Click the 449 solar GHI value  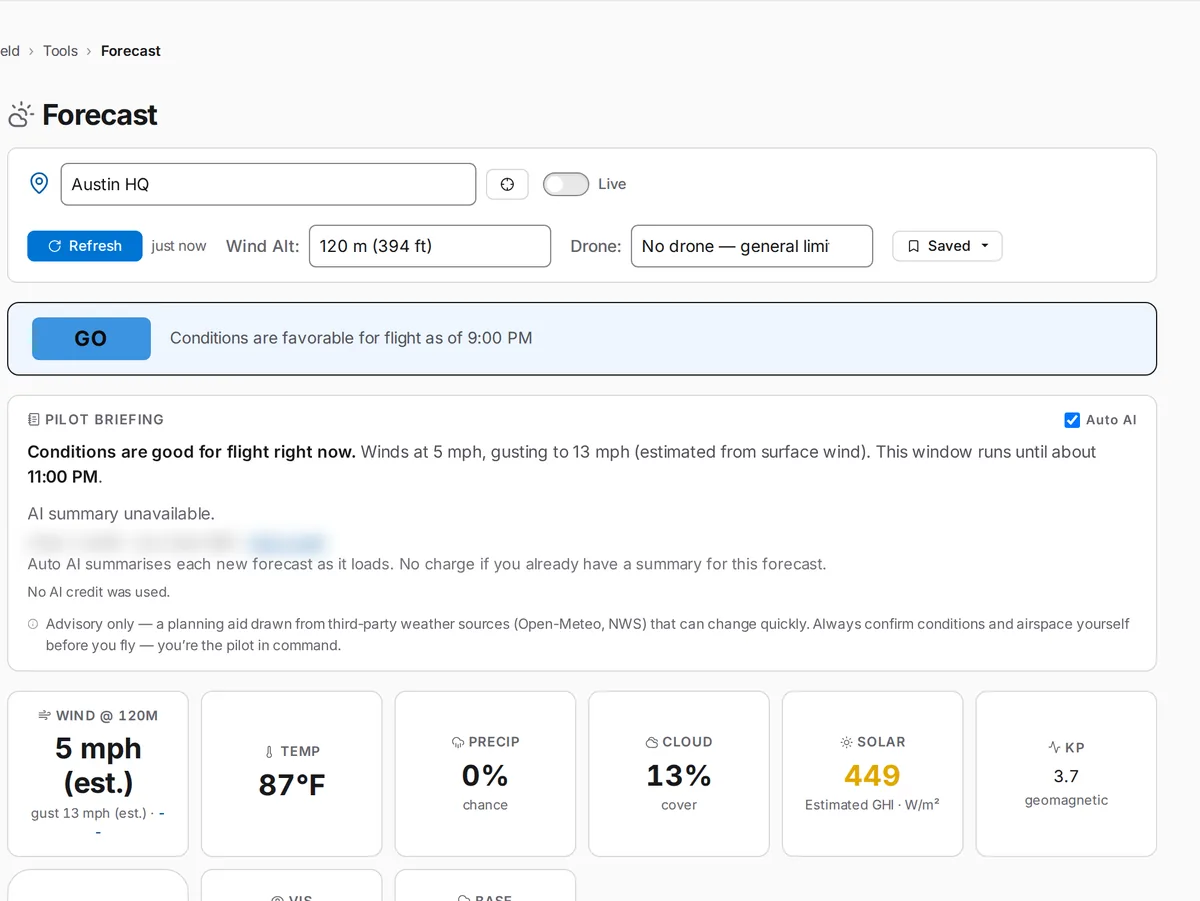coord(872,775)
